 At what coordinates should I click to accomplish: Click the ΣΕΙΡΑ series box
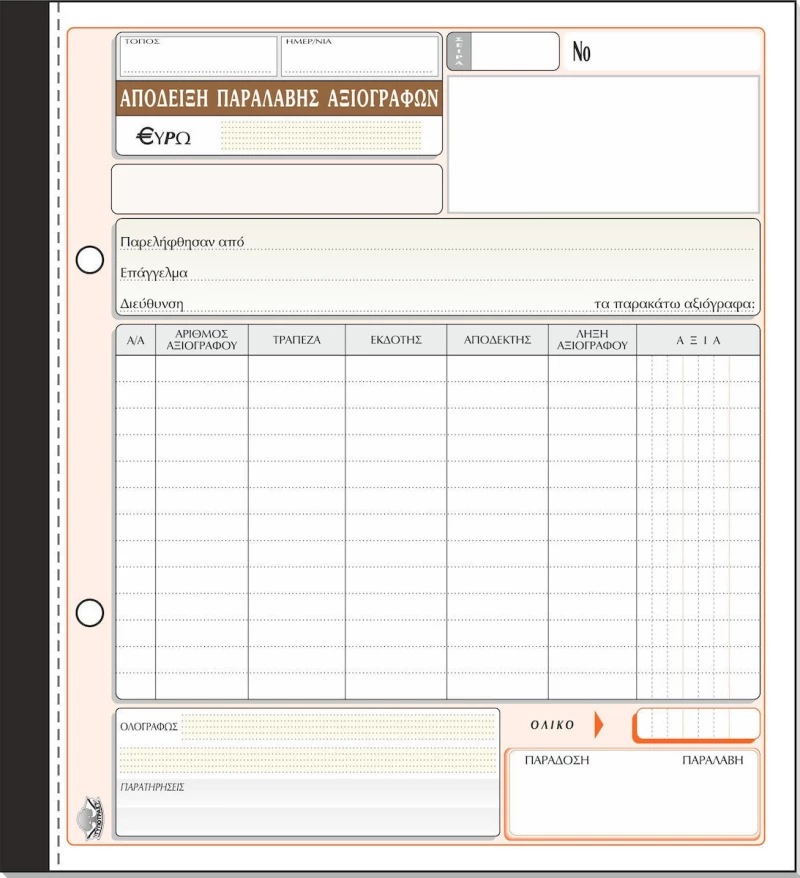point(503,52)
